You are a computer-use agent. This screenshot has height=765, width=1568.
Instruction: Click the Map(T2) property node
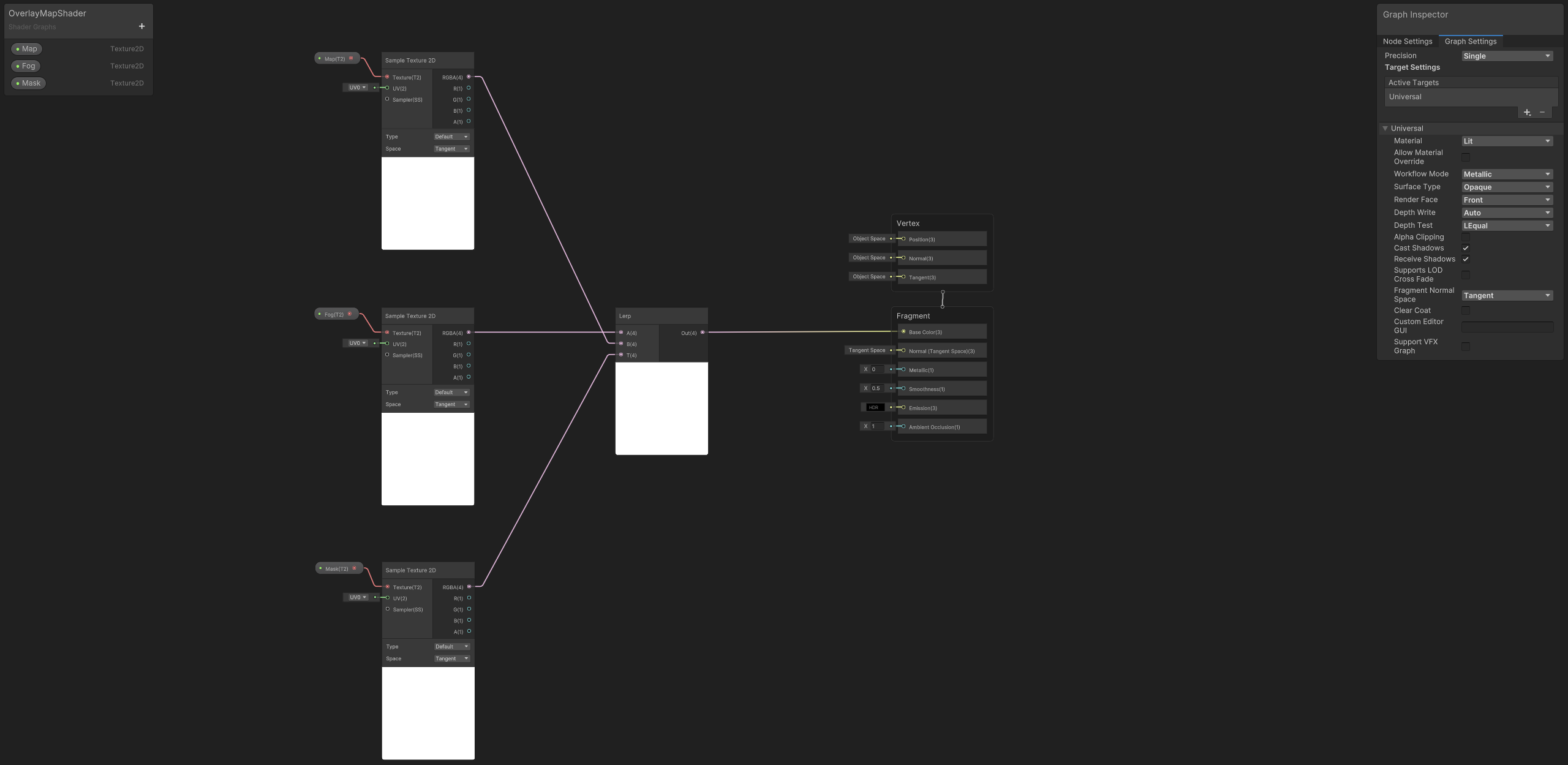(x=335, y=59)
